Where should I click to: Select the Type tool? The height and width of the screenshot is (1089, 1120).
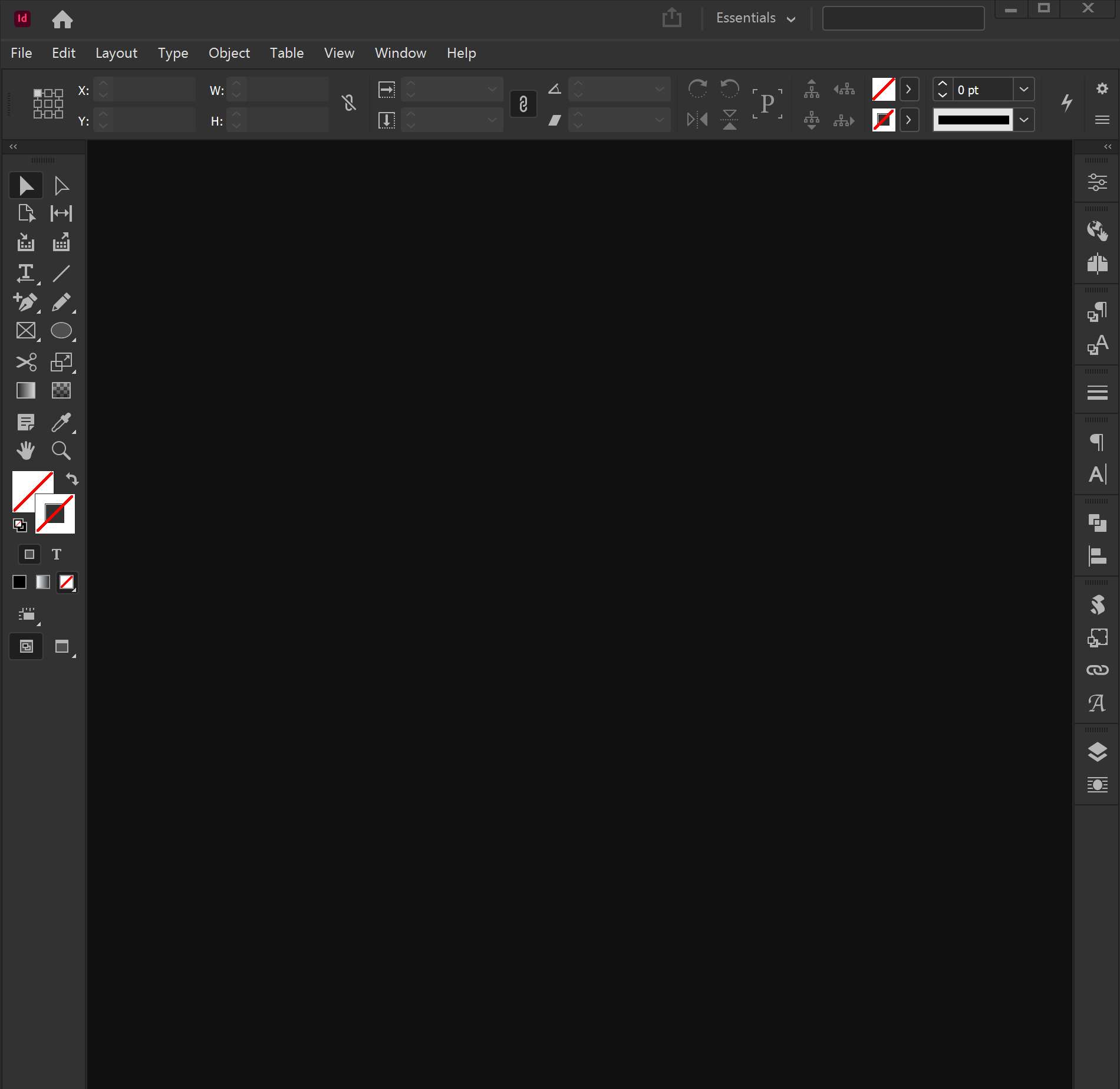coord(26,273)
